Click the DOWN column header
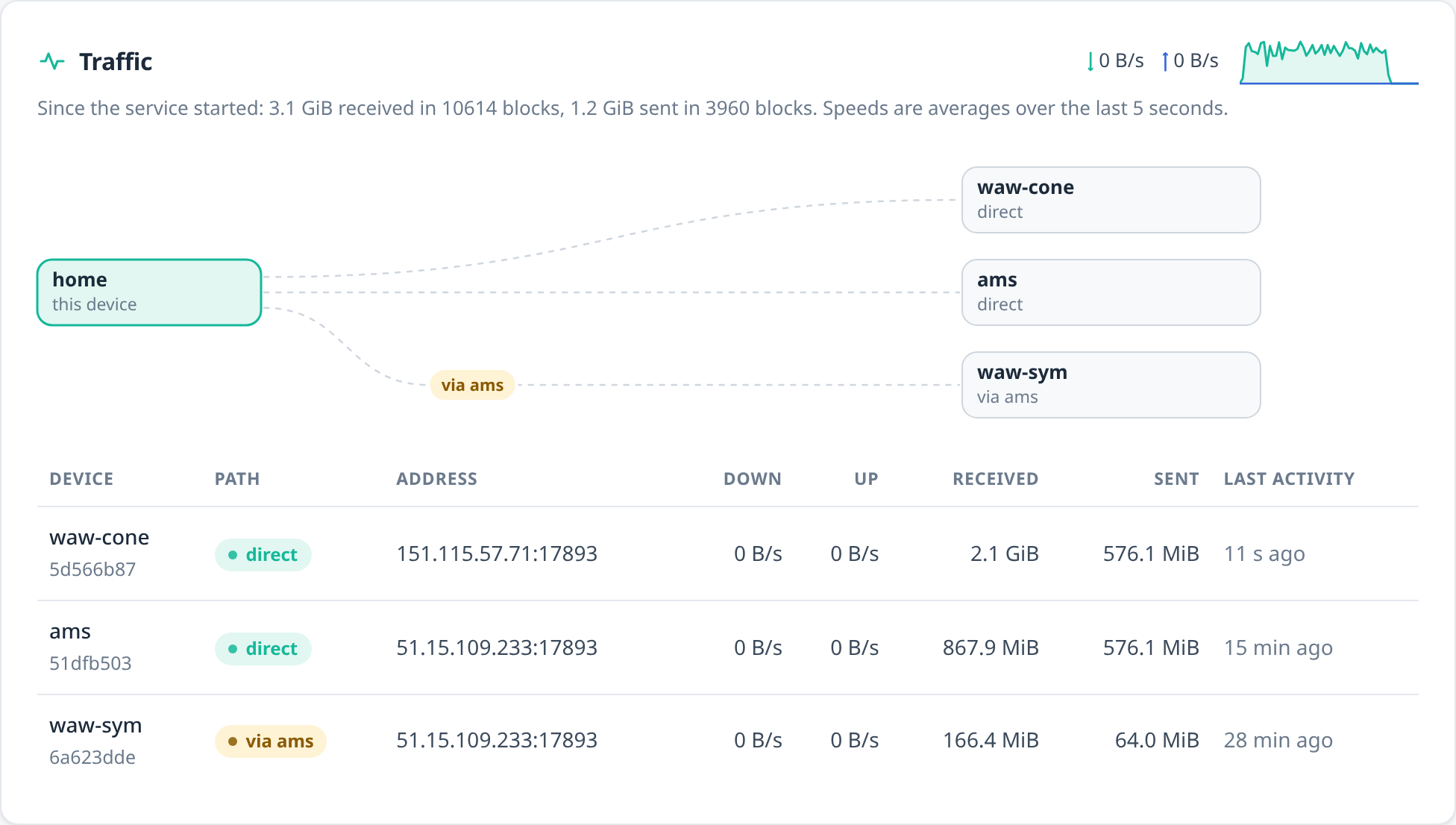This screenshot has width=1456, height=825. [753, 479]
